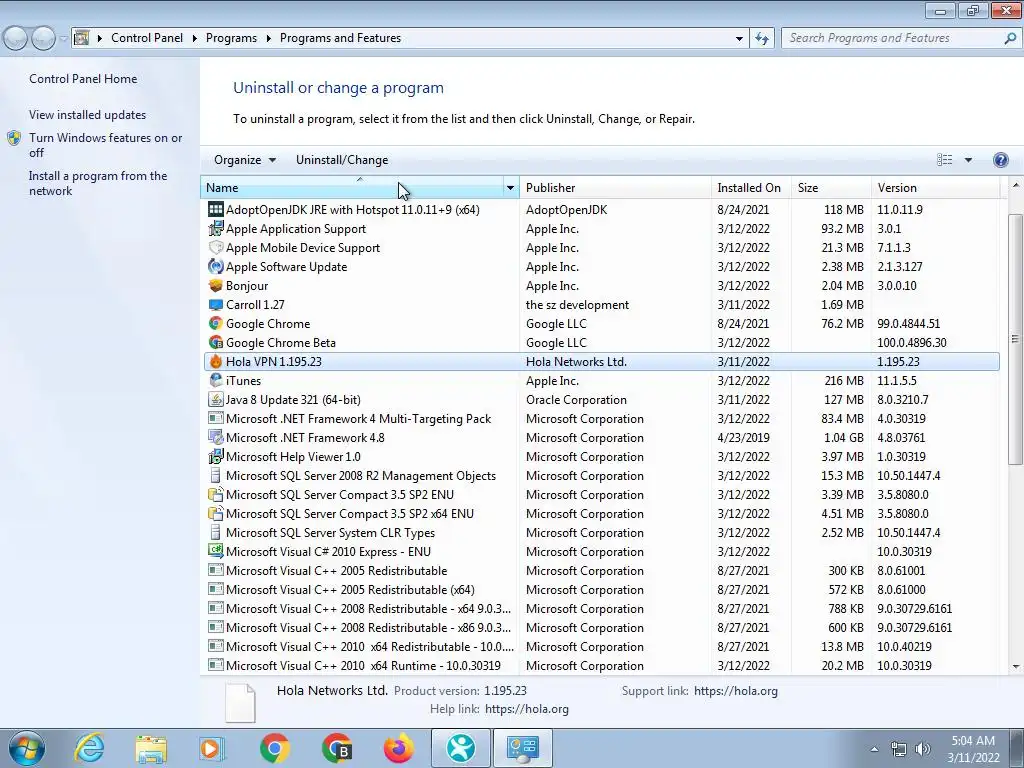The image size is (1024, 768).
Task: Click the Uninstall/Change button
Action: pos(342,160)
